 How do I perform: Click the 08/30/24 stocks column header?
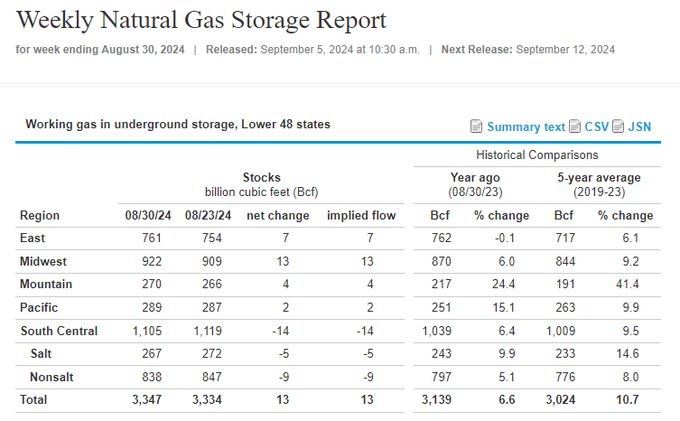[x=149, y=215]
